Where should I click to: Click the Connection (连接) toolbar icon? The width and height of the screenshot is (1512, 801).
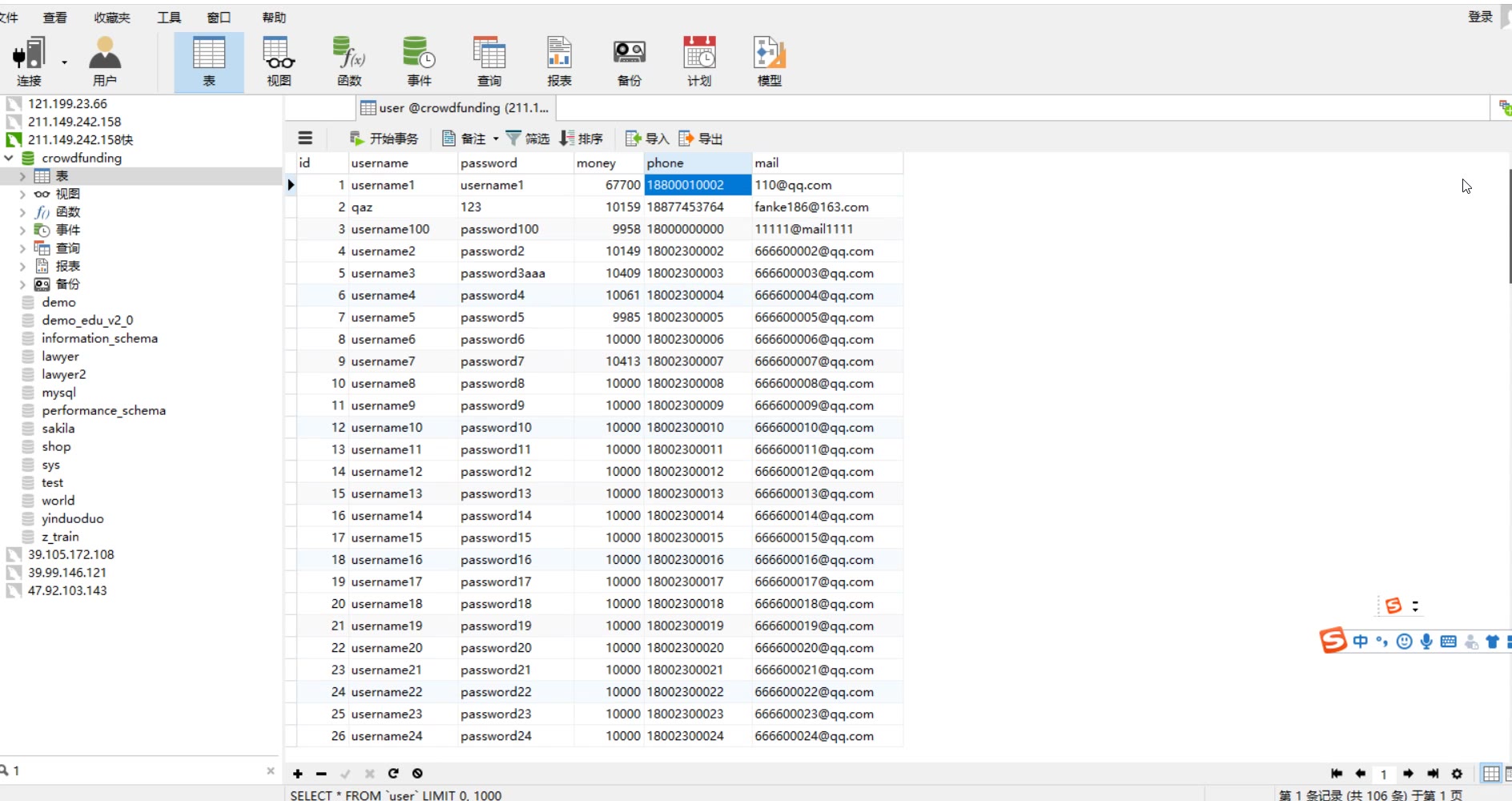(29, 61)
